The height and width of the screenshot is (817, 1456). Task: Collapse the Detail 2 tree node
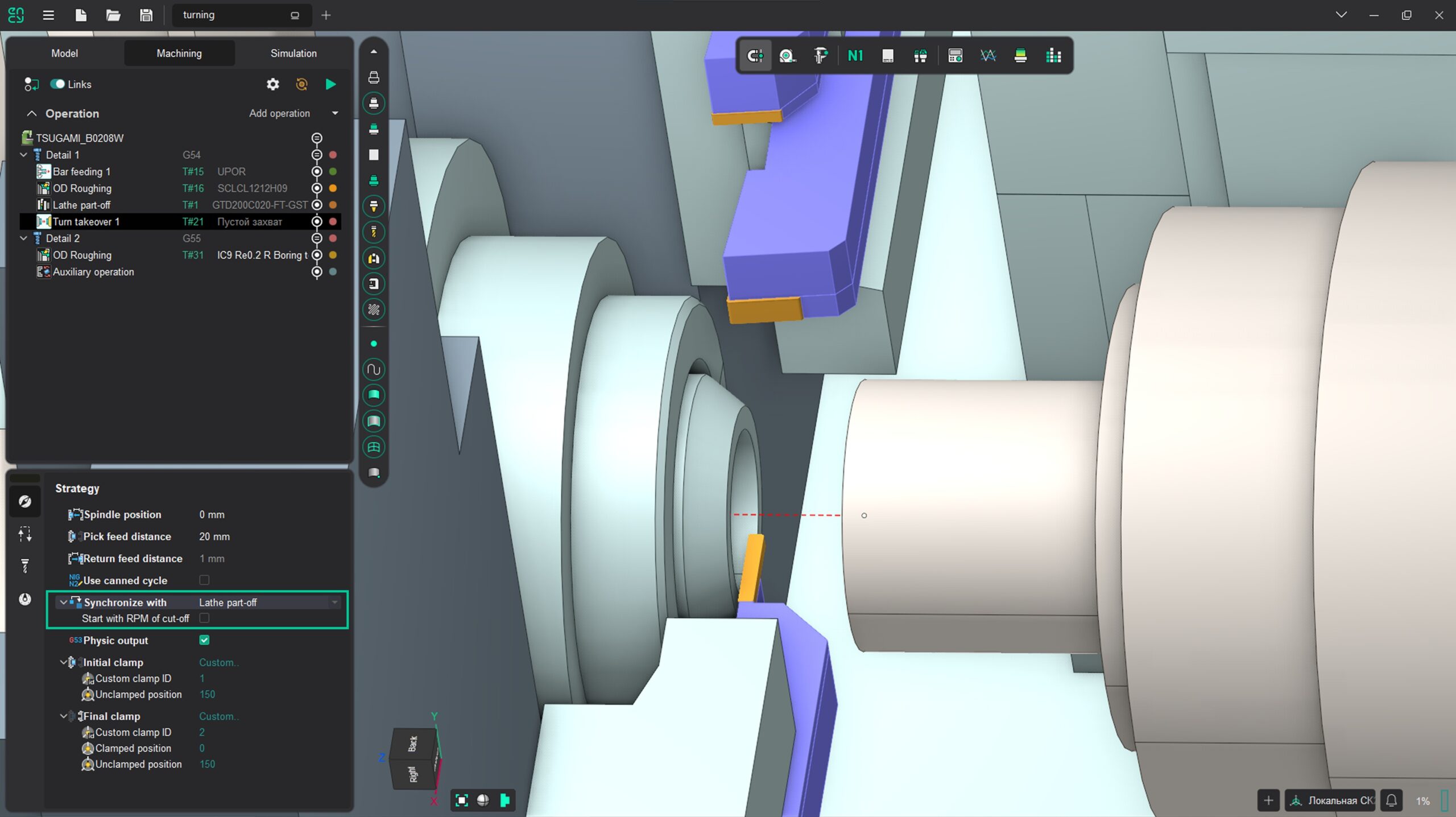(x=24, y=238)
